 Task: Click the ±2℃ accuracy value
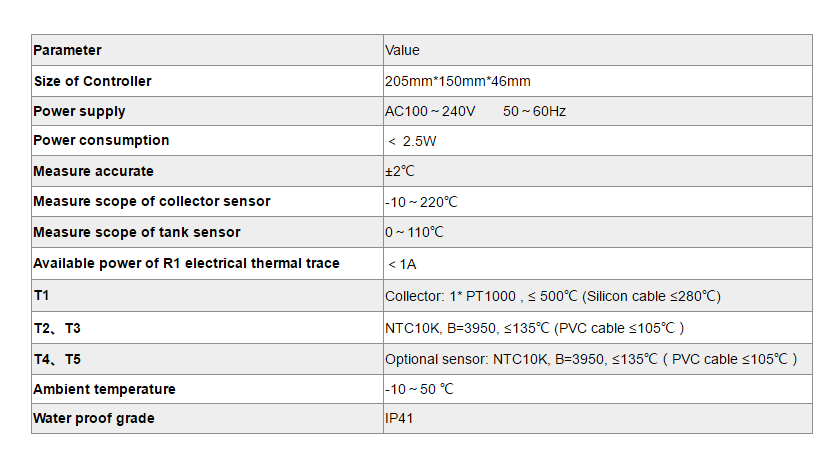click(x=400, y=171)
